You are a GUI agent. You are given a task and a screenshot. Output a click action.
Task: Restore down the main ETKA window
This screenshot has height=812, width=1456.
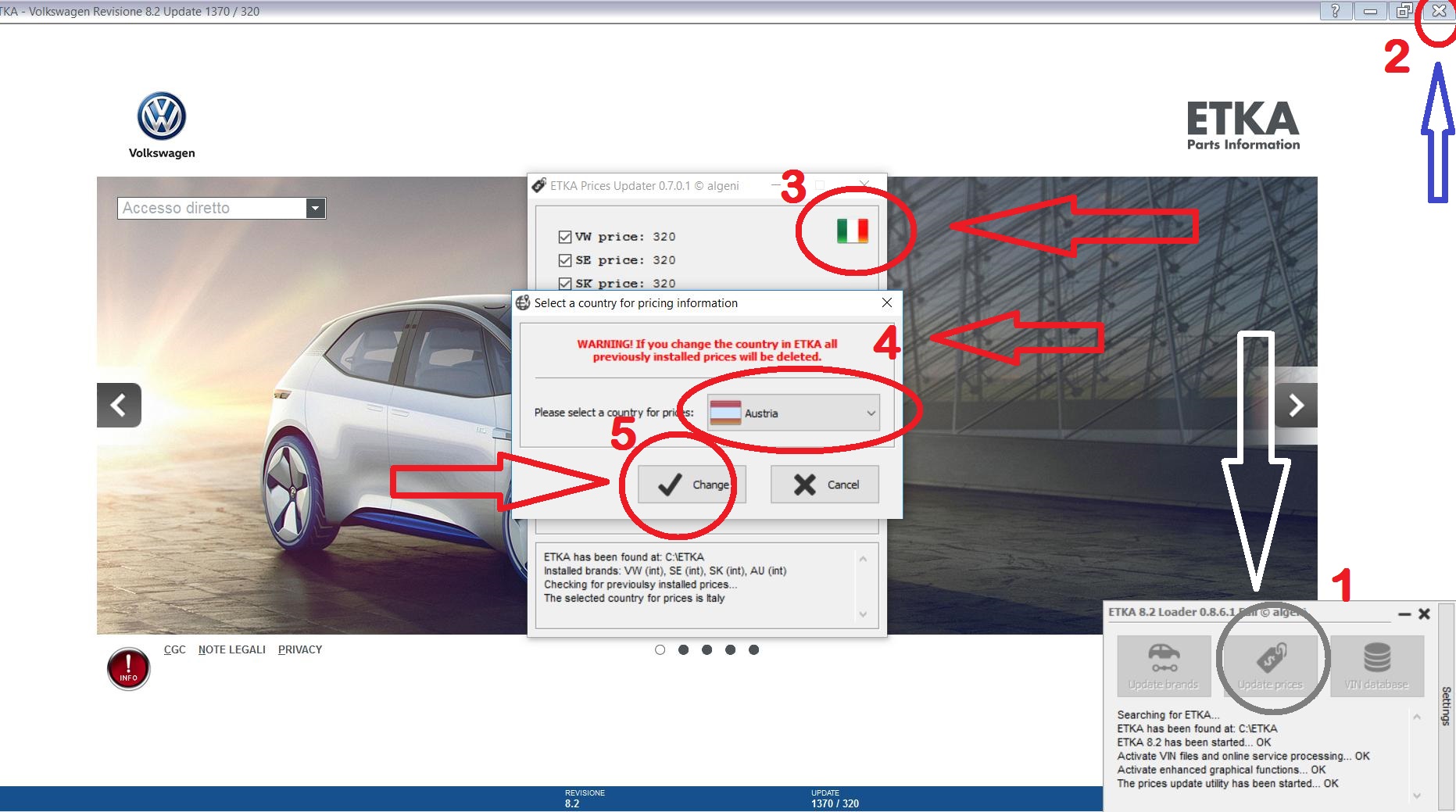[1404, 11]
